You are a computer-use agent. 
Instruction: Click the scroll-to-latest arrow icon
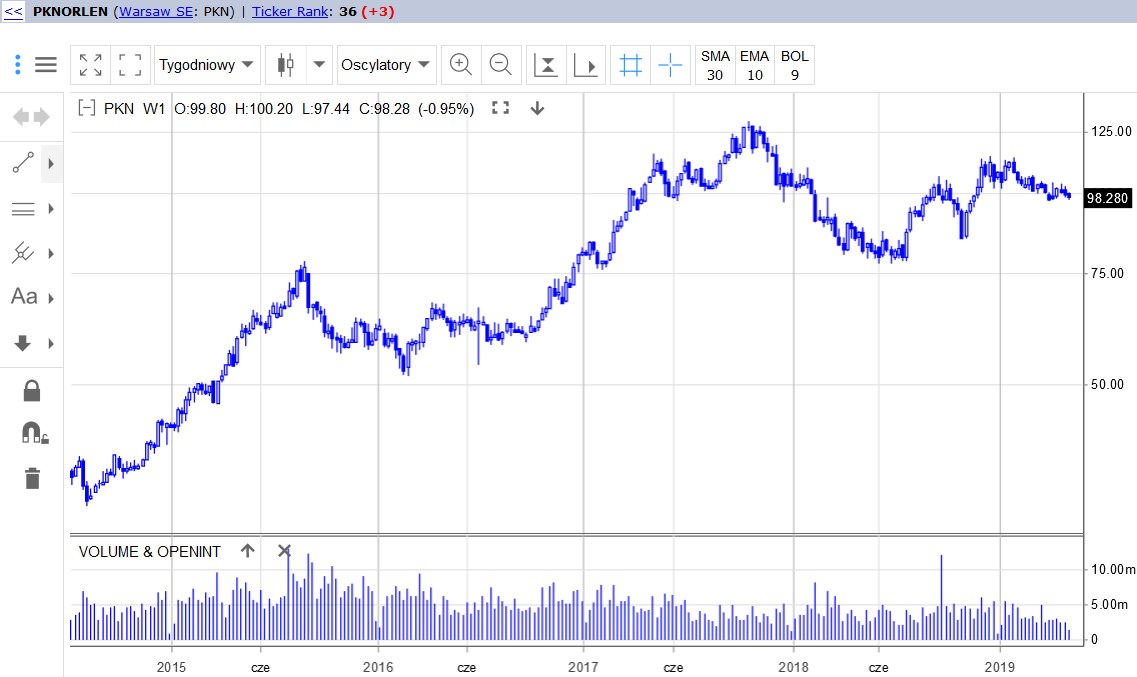tap(585, 65)
